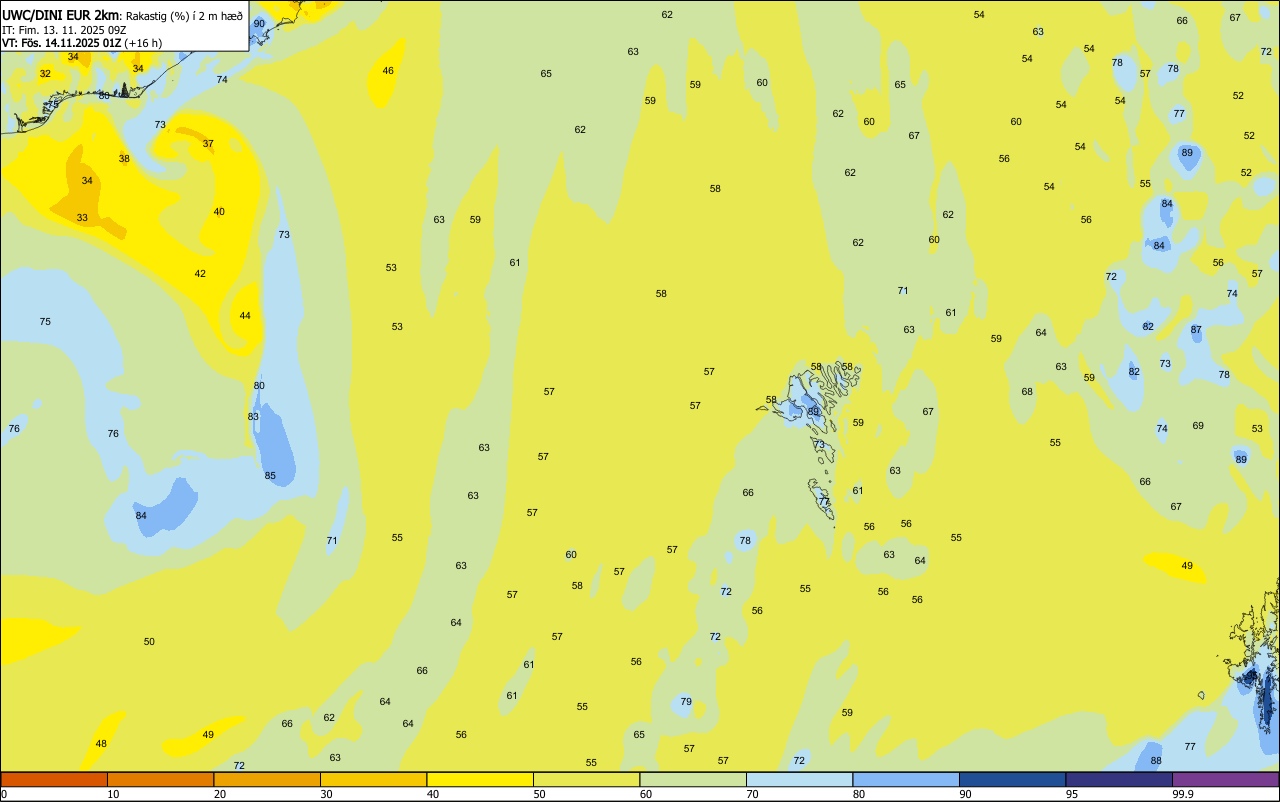Click the map value "37"
Image resolution: width=1280 pixels, height=802 pixels.
[208, 144]
